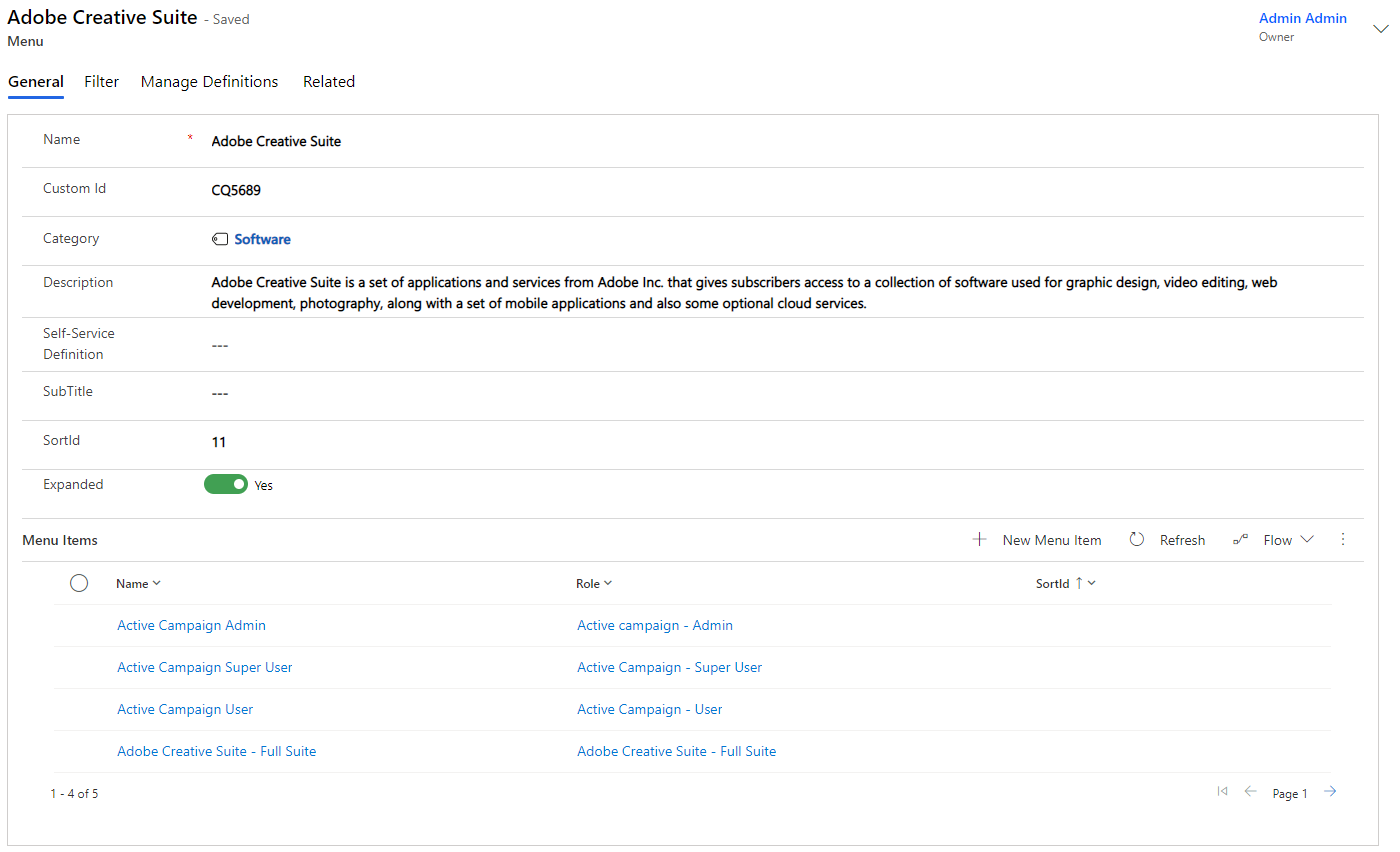Click the Software category tag icon
The height and width of the screenshot is (852, 1400).
[220, 240]
